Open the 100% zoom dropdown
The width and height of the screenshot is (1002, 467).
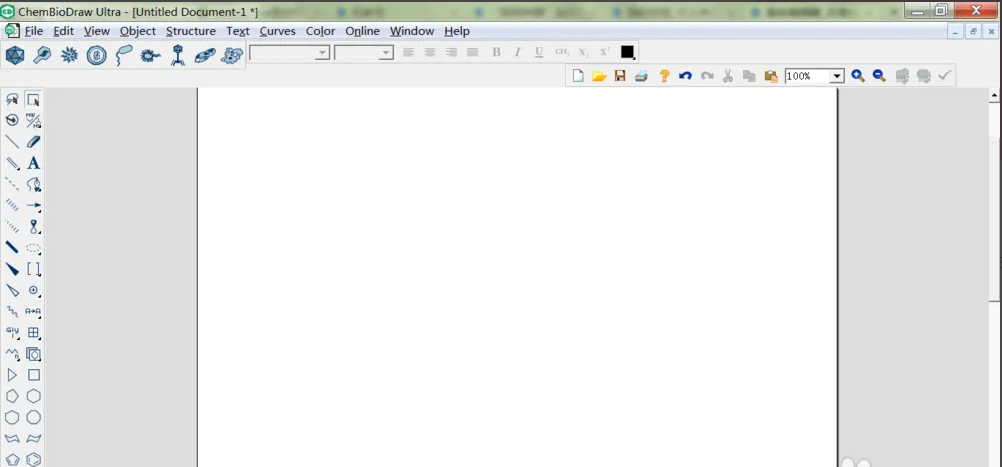[837, 76]
